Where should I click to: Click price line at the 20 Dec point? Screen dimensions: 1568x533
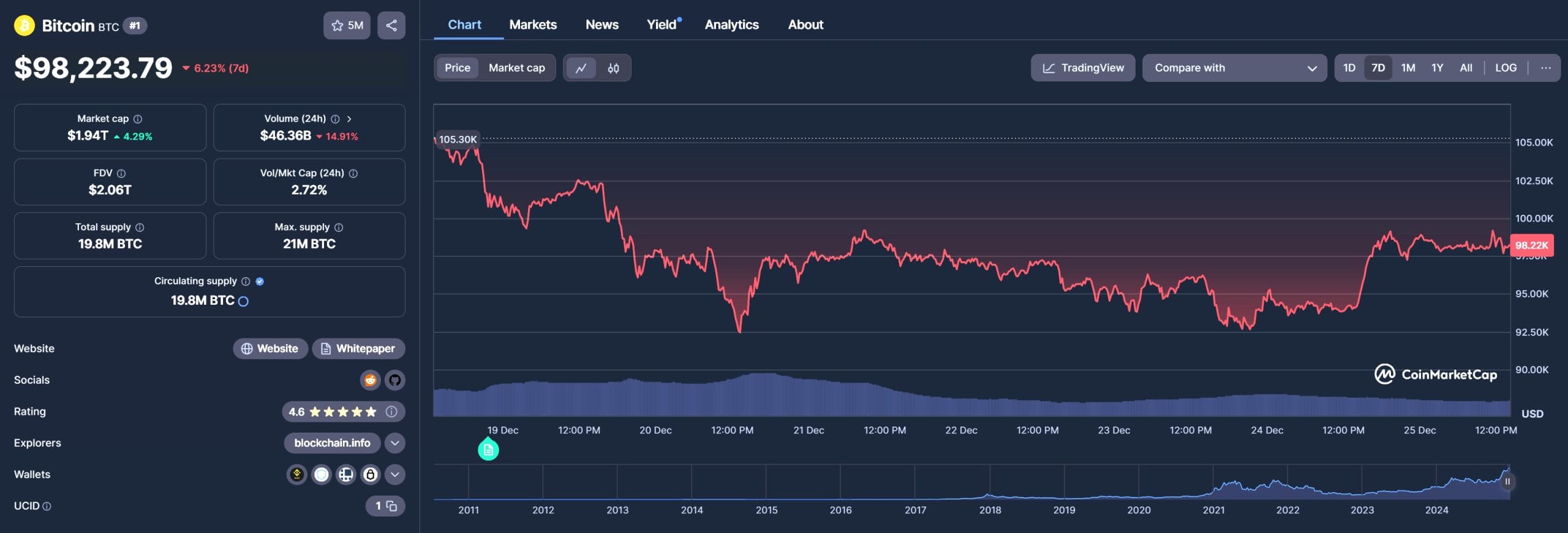(x=655, y=252)
